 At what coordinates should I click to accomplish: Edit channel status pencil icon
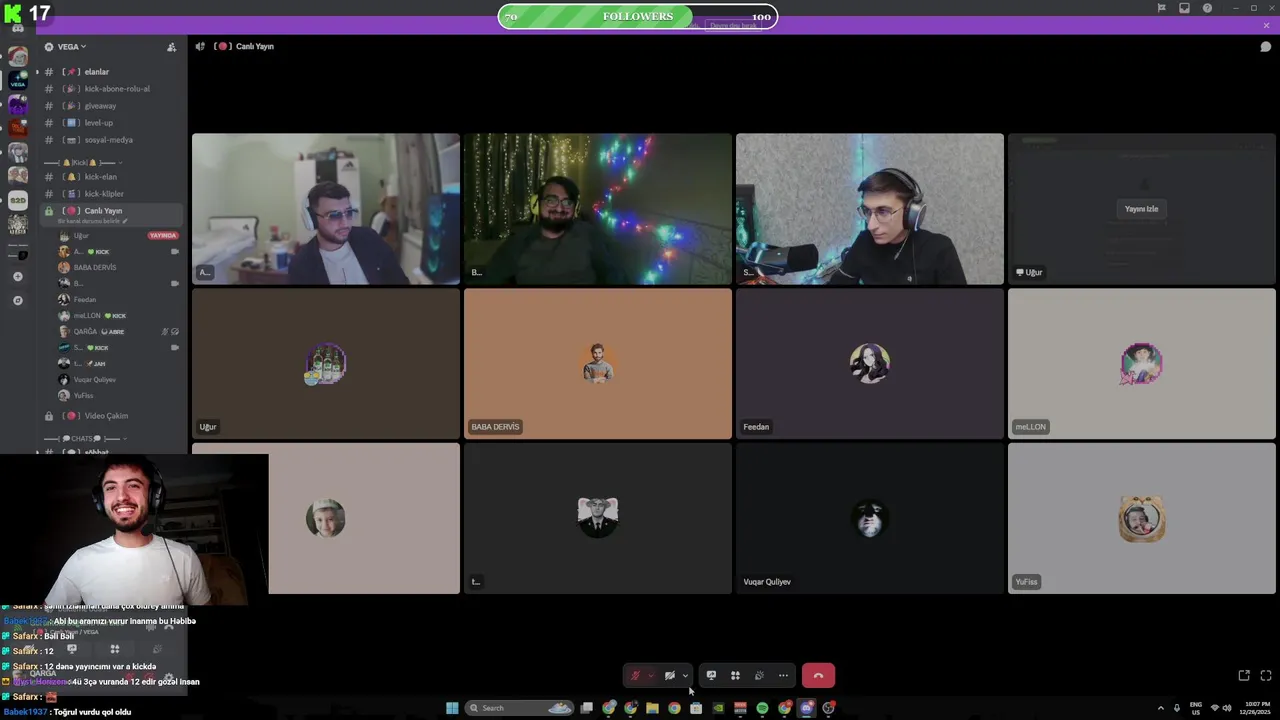tap(125, 221)
